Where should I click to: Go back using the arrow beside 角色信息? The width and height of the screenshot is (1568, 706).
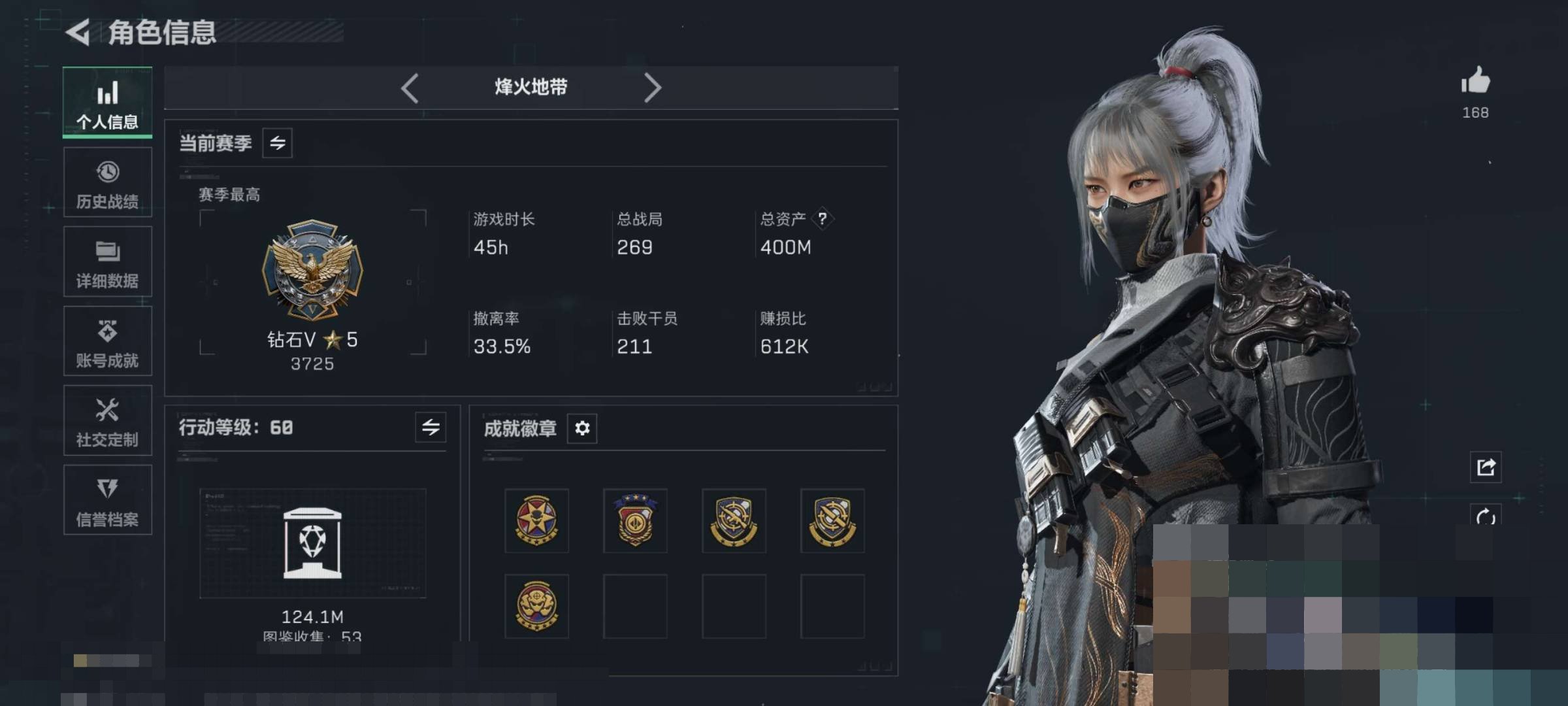click(x=78, y=31)
